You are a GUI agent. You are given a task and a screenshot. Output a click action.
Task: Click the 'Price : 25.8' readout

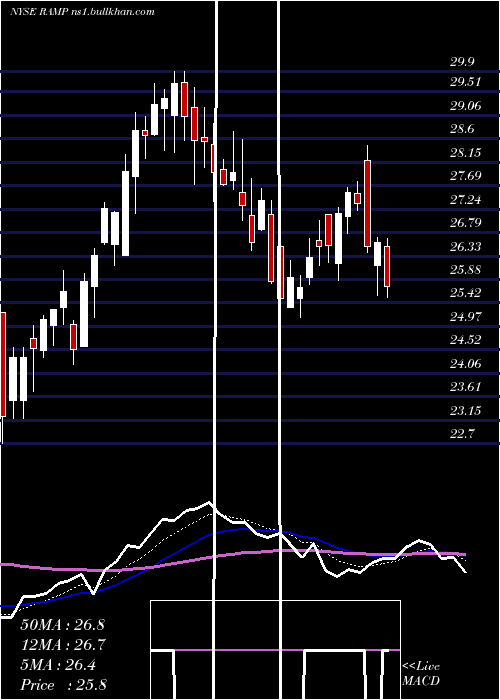[63, 685]
